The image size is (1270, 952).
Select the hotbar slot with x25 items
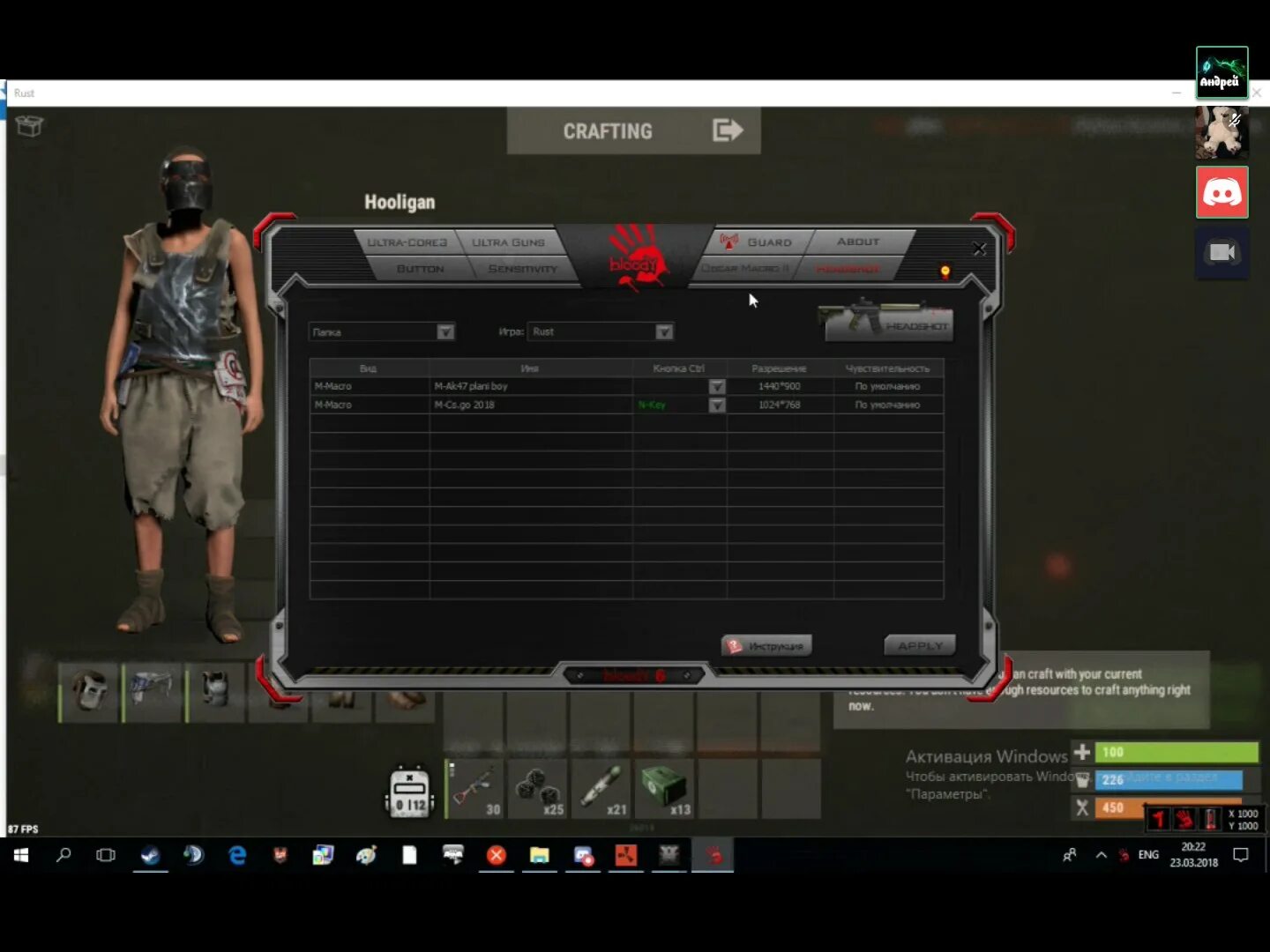point(537,789)
